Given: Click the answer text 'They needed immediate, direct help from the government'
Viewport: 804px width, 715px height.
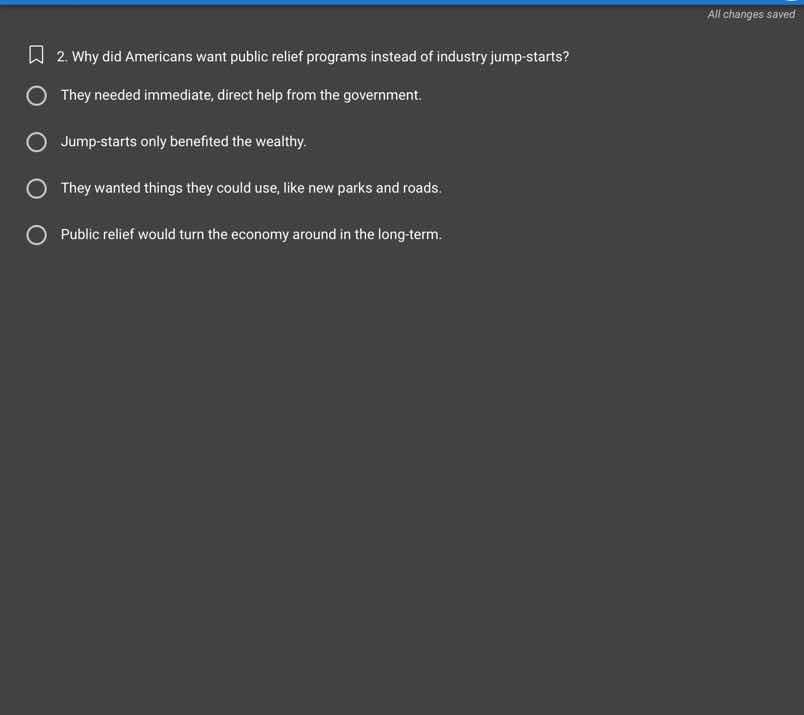Looking at the screenshot, I should coord(241,95).
